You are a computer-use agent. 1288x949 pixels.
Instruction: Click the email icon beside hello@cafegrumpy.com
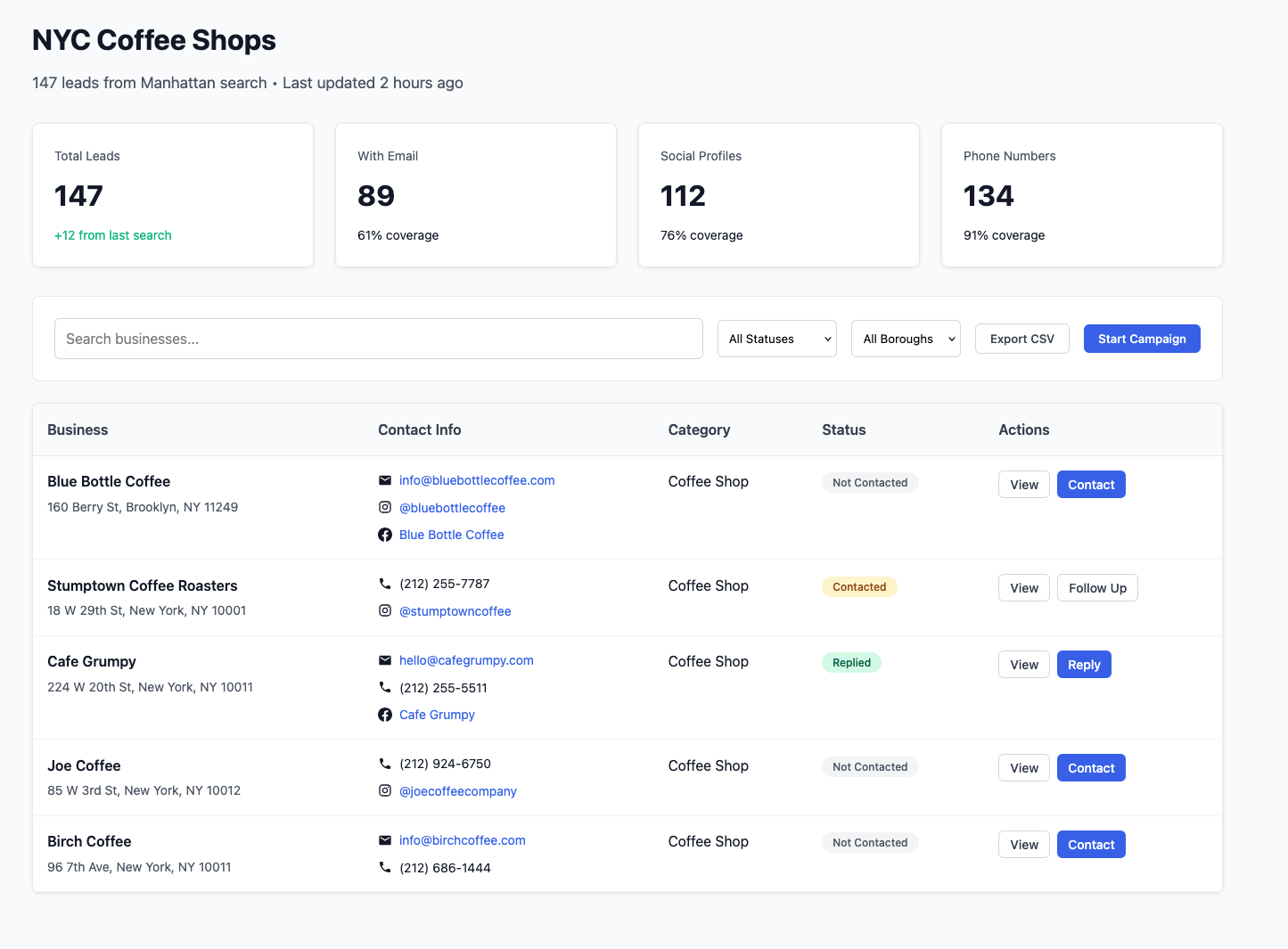pyautogui.click(x=385, y=660)
